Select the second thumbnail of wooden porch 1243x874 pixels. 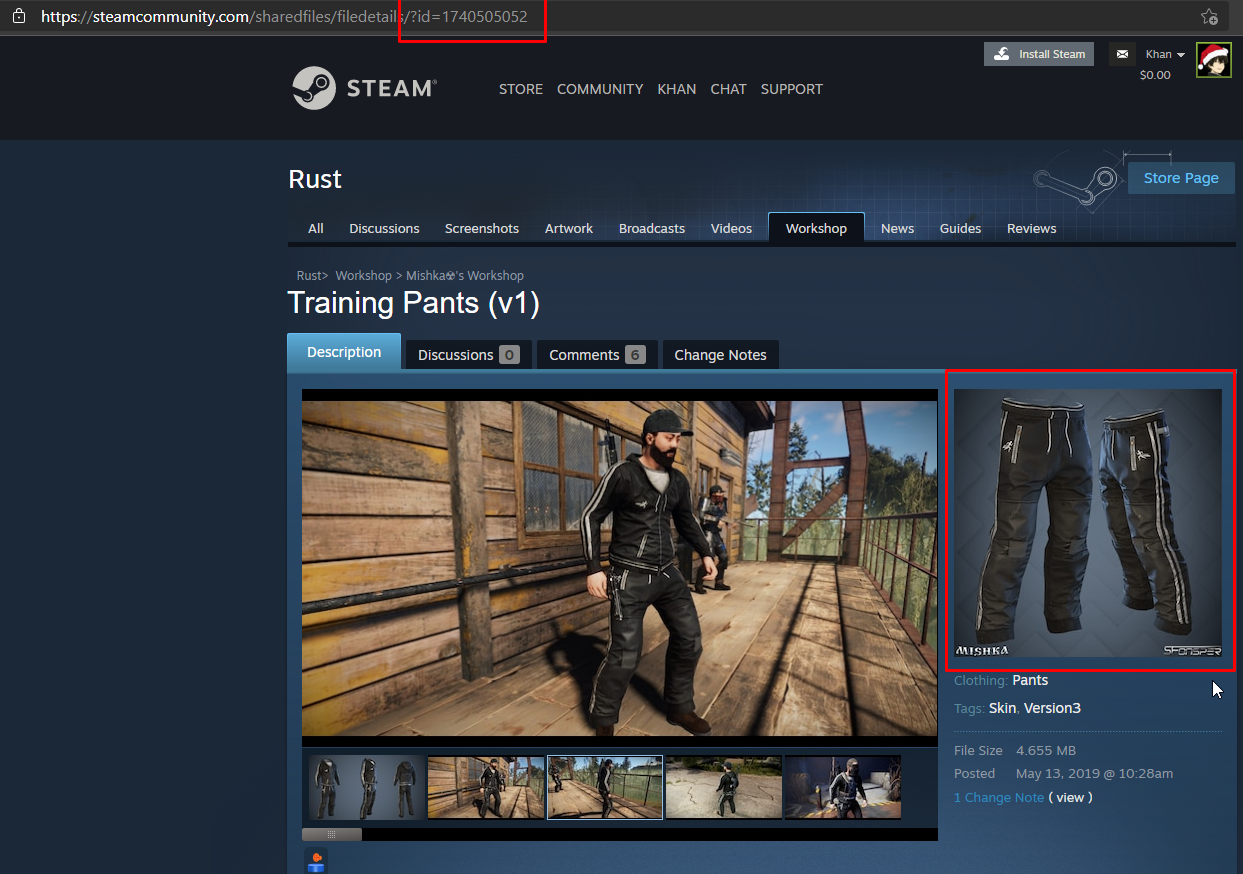[486, 787]
